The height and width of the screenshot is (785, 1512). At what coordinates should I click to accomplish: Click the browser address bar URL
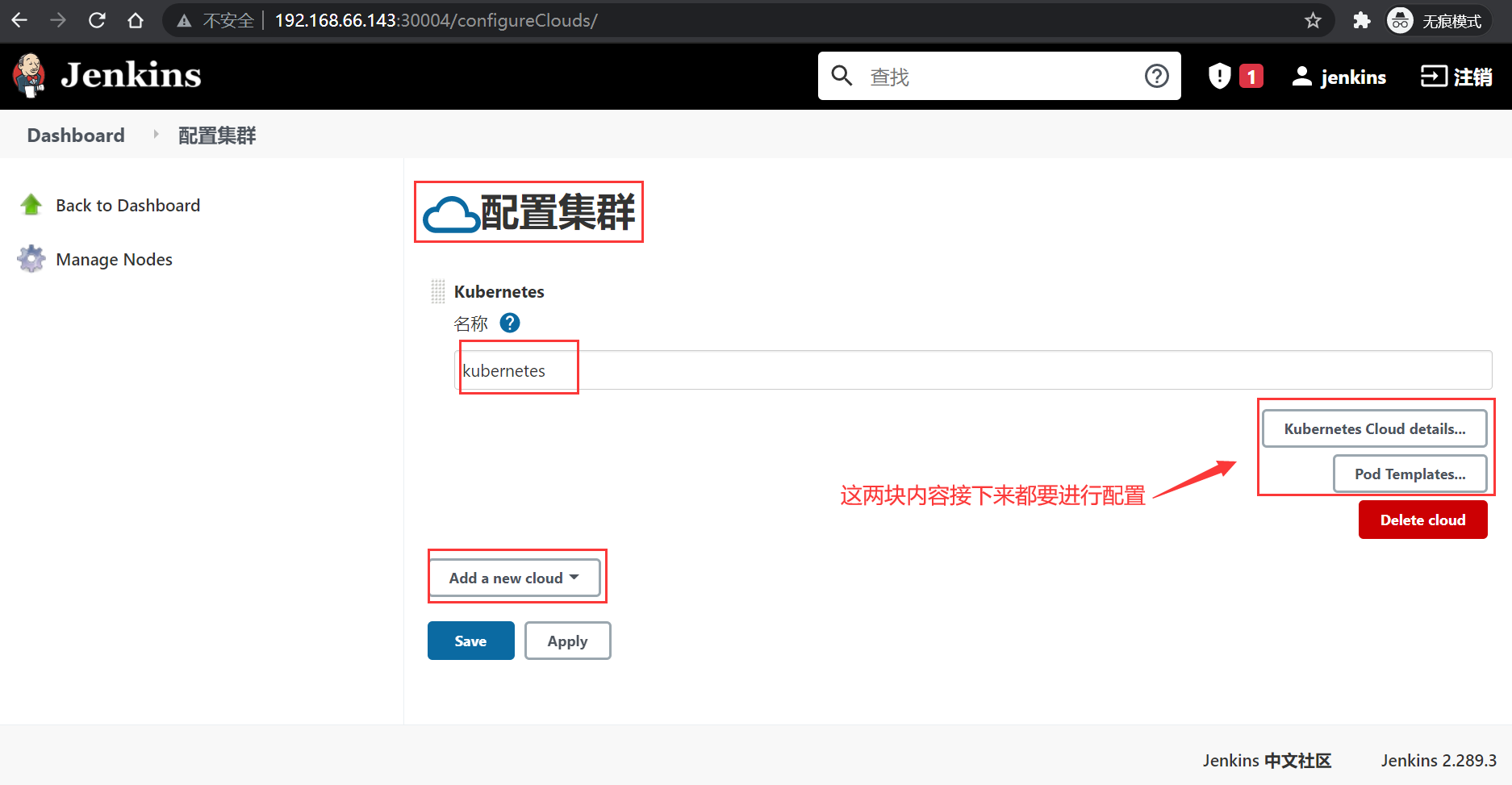click(436, 20)
